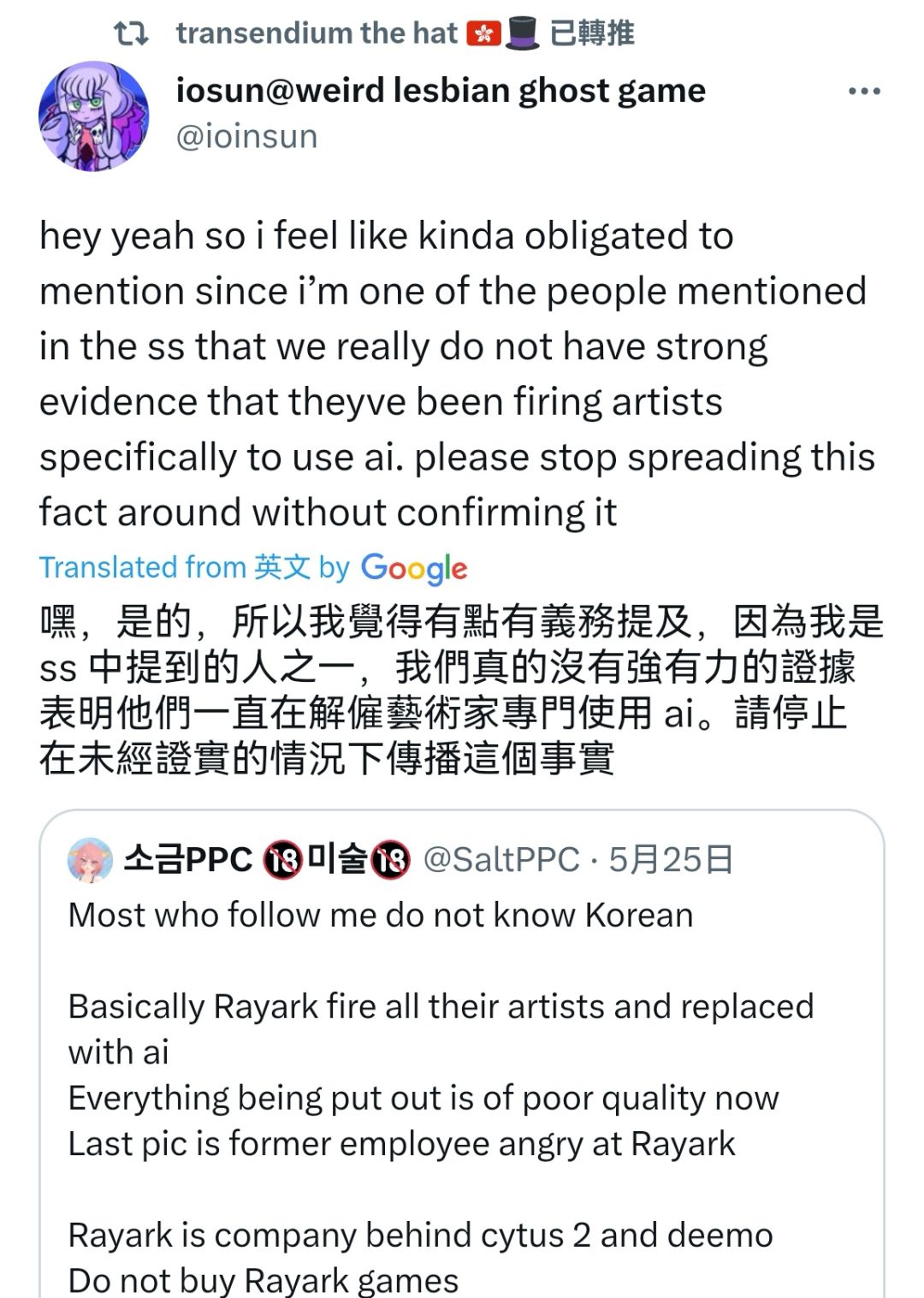Tap the English tweet text body

pos(453,374)
